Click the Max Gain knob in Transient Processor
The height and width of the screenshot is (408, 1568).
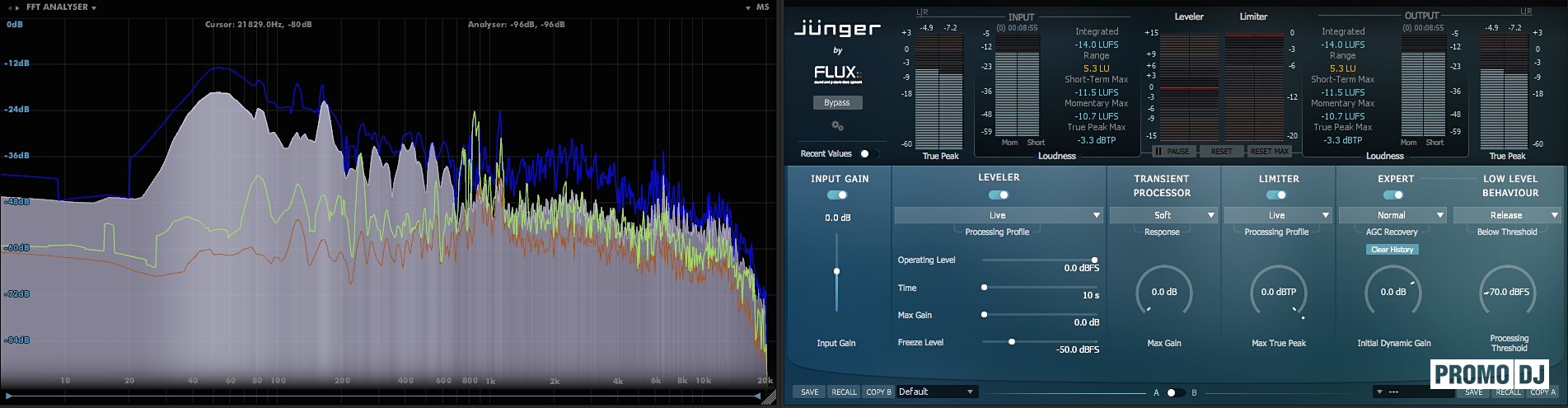tap(1163, 292)
